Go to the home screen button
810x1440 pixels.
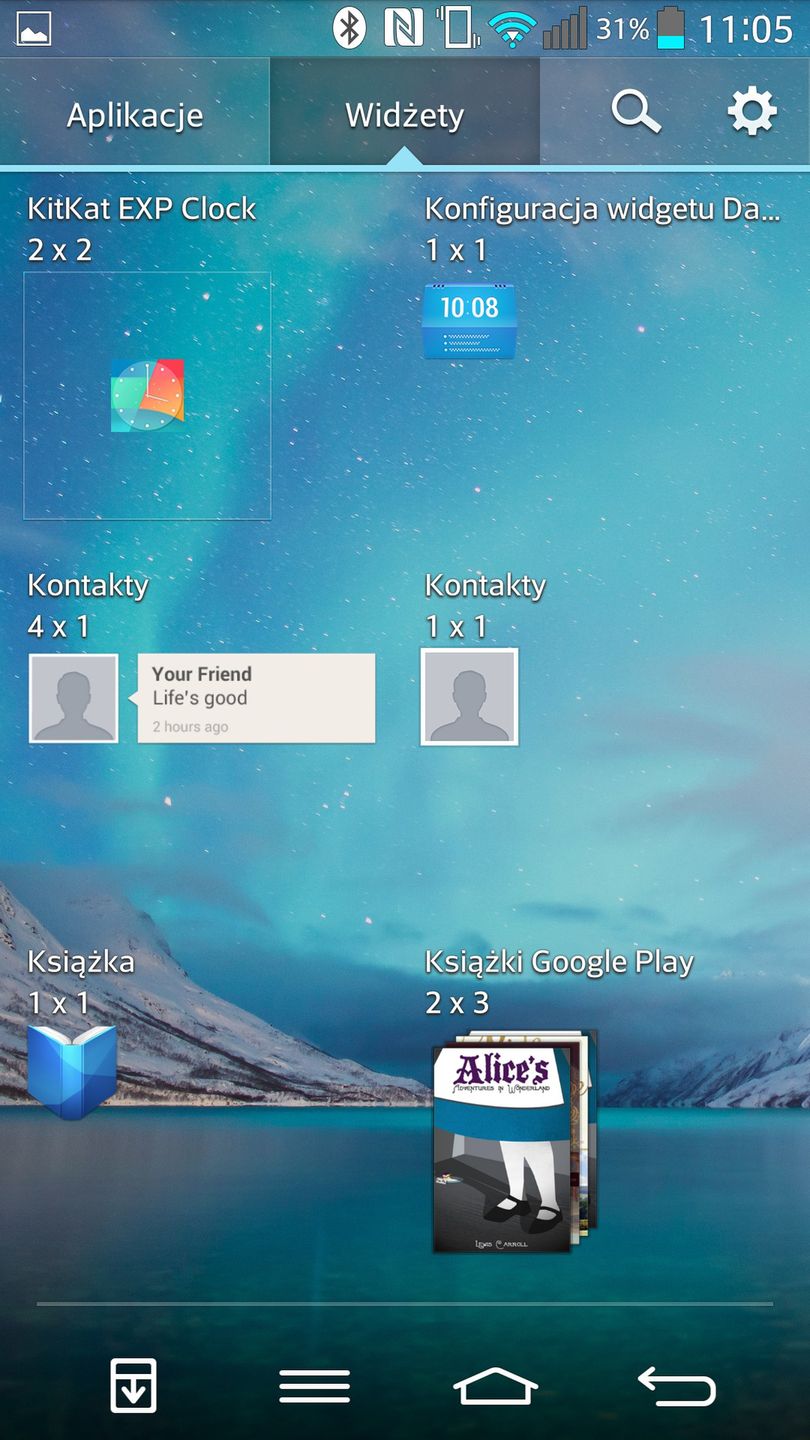point(496,1387)
